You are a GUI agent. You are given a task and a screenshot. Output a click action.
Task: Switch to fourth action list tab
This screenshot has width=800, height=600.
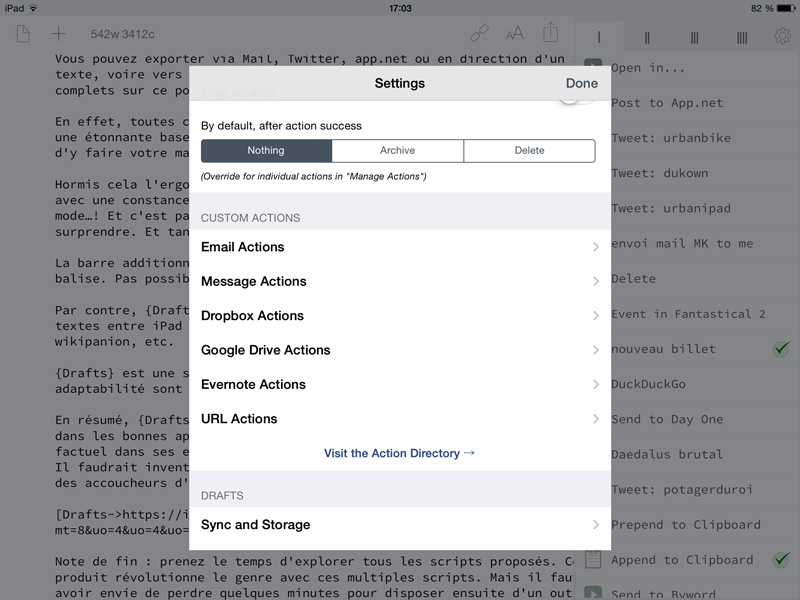[742, 37]
